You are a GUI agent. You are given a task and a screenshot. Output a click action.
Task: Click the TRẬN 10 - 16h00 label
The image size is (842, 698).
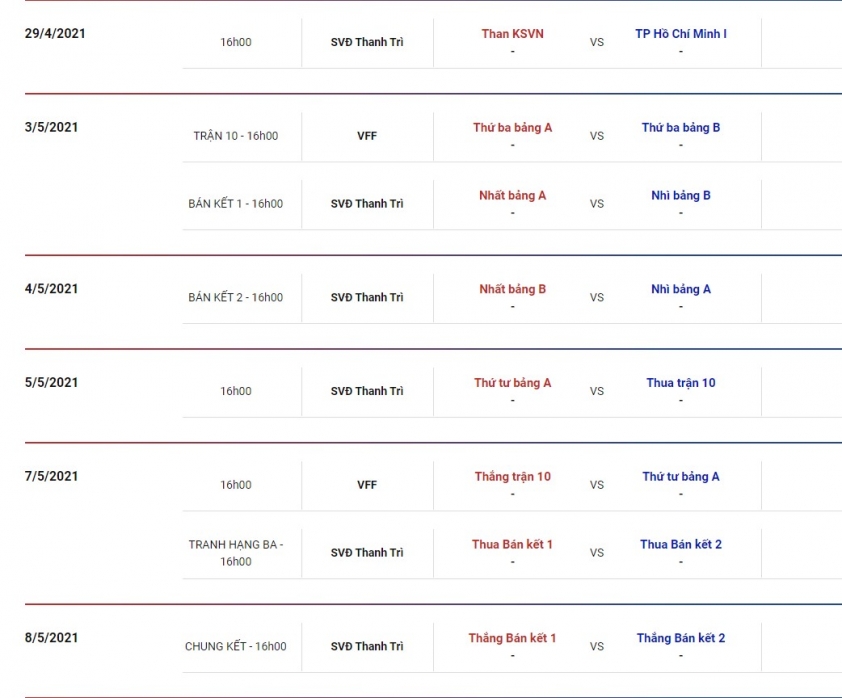235,136
